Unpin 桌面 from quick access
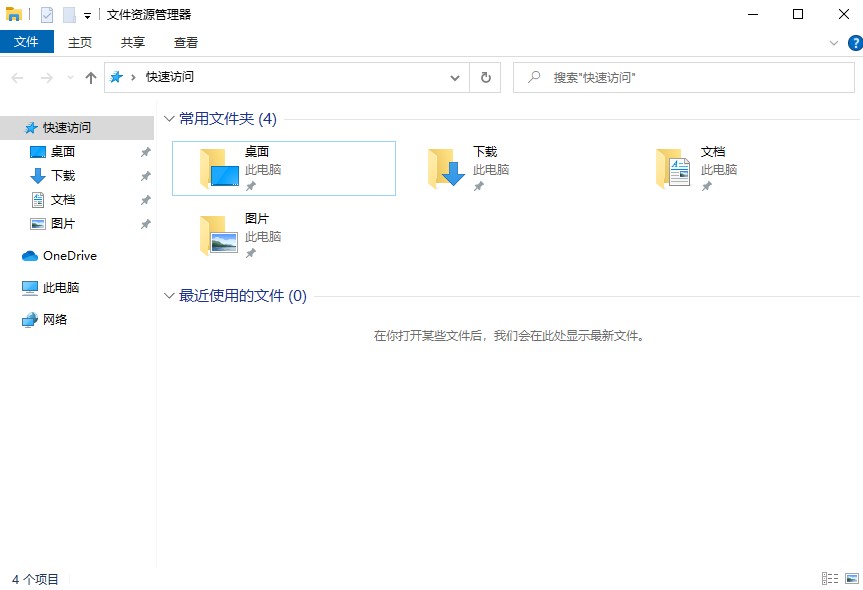 point(145,151)
